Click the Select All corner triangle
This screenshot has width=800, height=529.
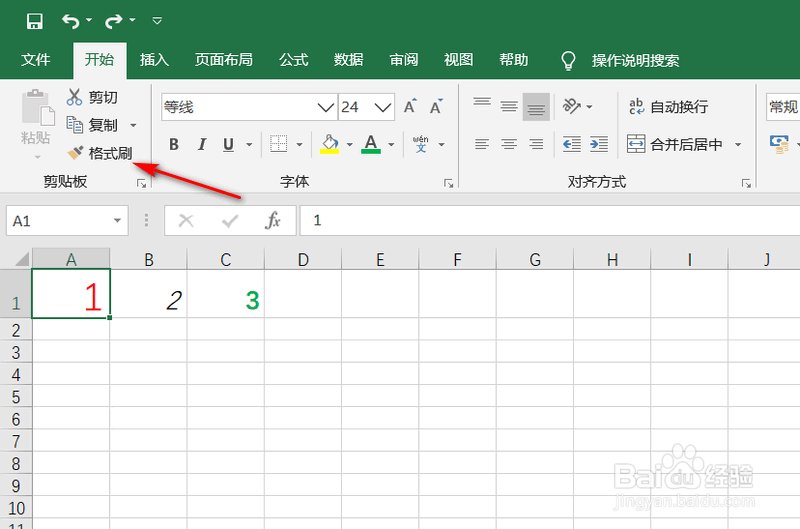[21, 259]
